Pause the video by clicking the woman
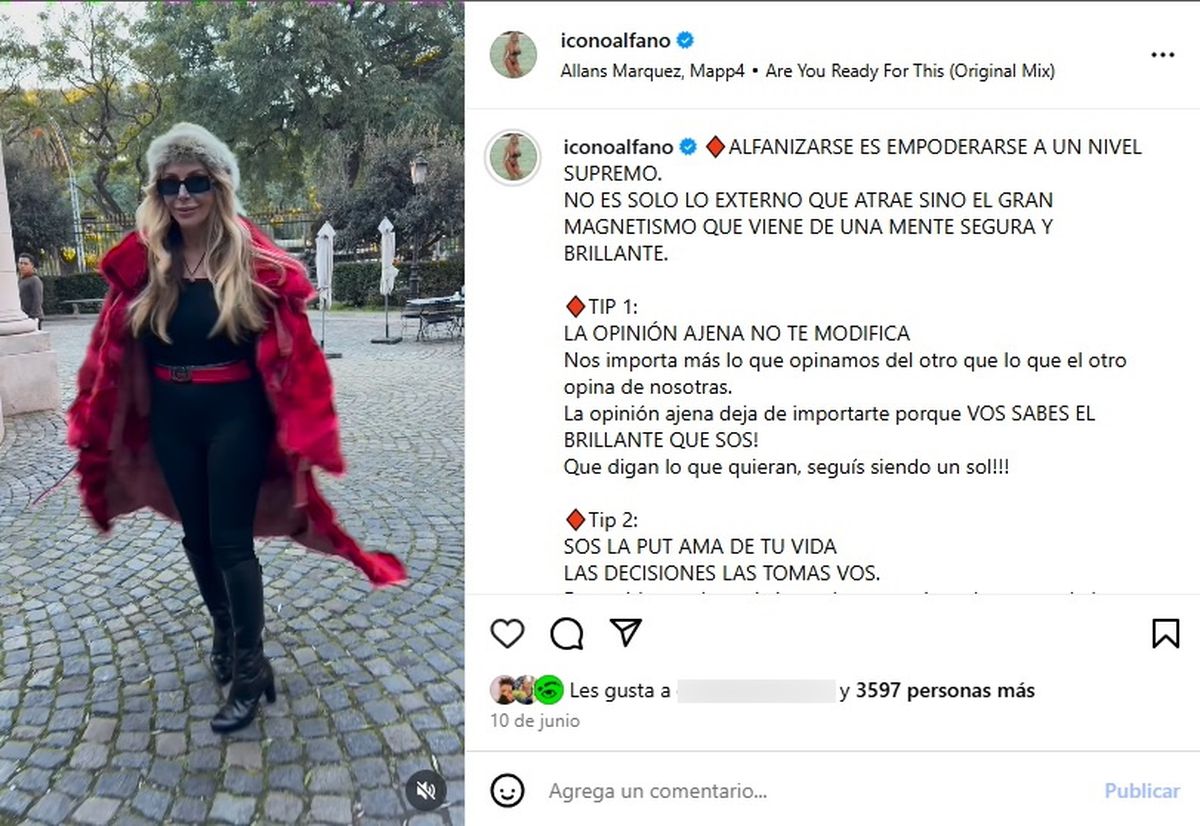The image size is (1200, 826). [215, 400]
